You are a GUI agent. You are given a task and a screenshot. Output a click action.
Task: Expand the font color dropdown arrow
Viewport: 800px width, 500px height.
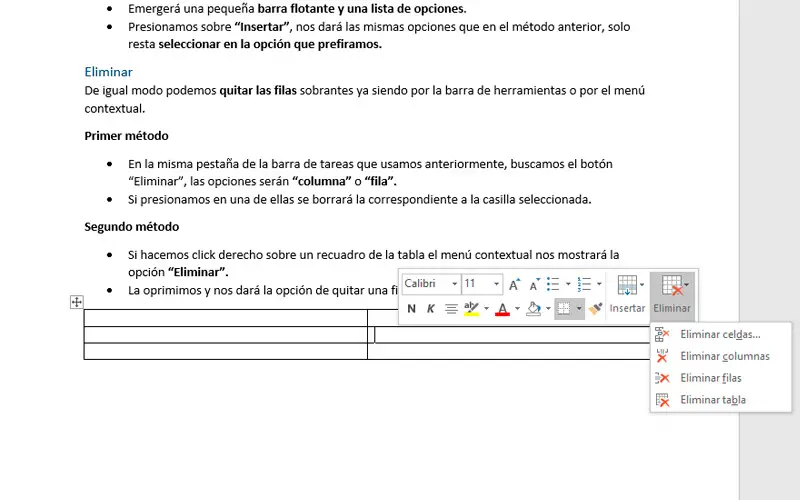click(517, 309)
